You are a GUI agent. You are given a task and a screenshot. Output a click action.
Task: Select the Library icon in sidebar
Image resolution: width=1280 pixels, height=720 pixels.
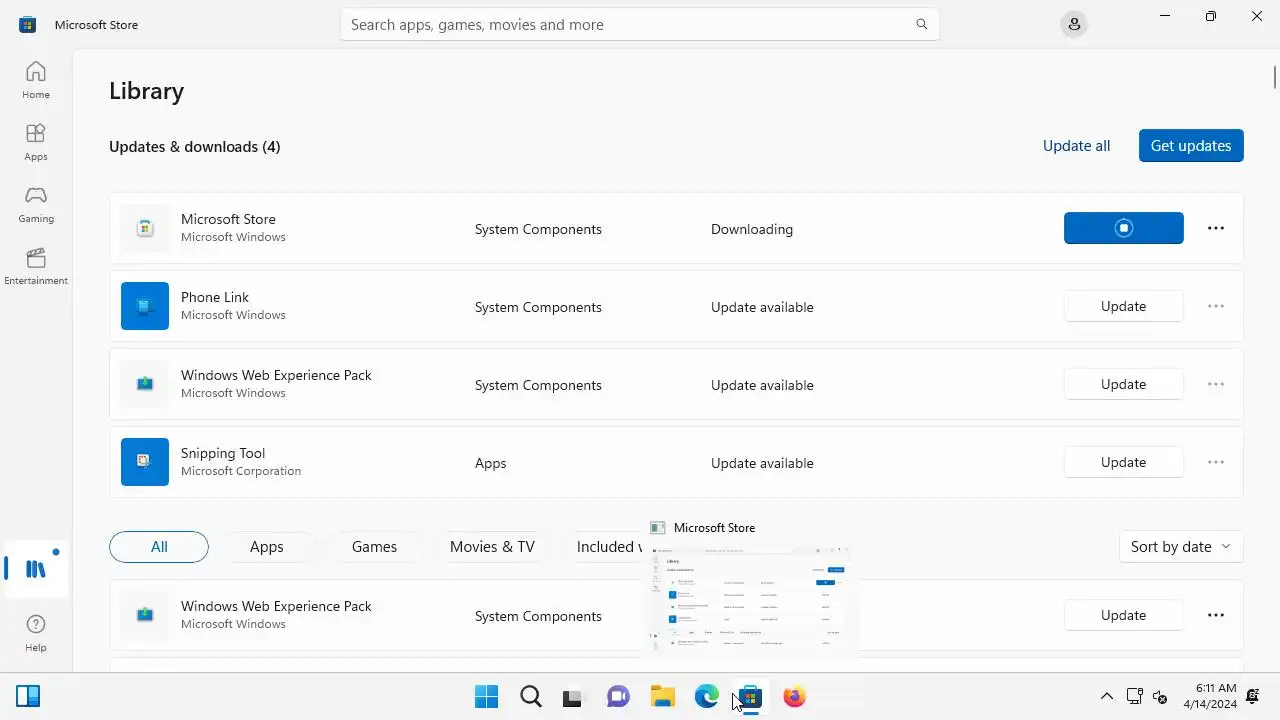click(36, 569)
